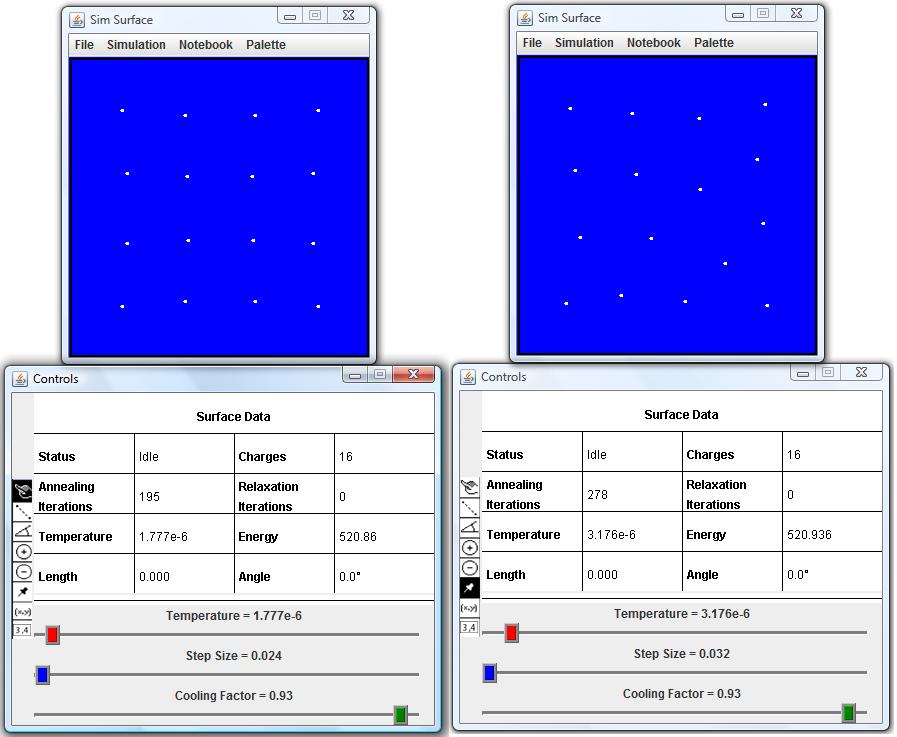Click Energy value 520.86 in left Controls
This screenshot has width=897, height=737.
pos(358,537)
